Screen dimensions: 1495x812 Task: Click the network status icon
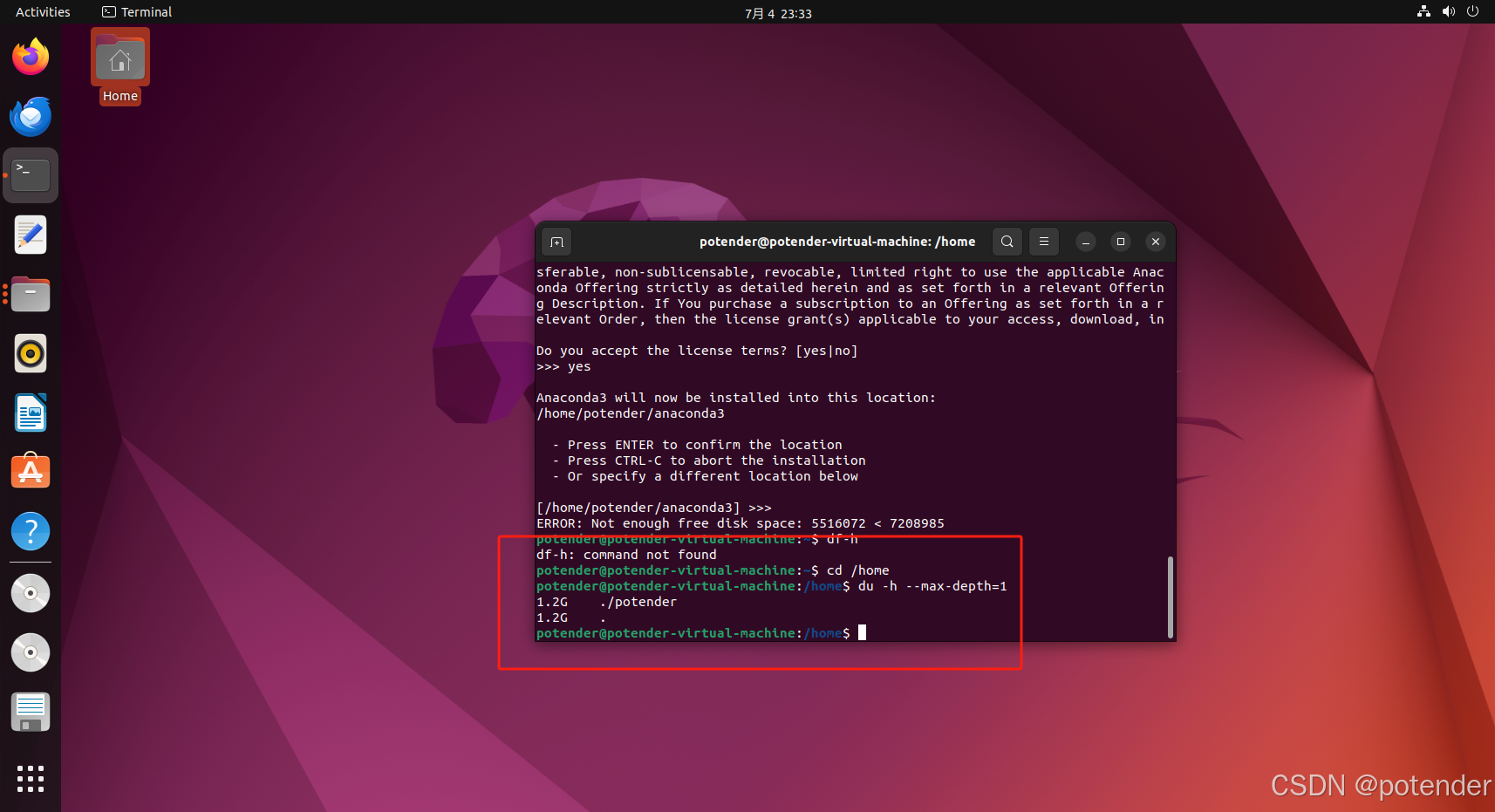[x=1423, y=11]
